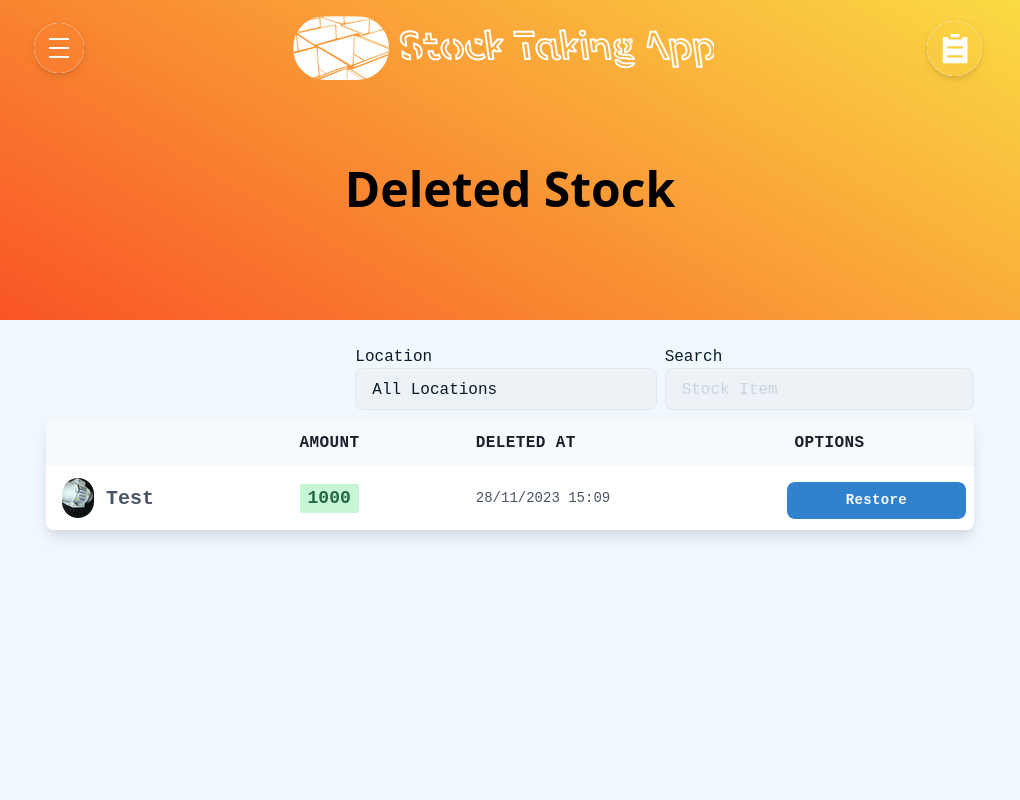
Task: Select the stock list icon at top right
Action: pyautogui.click(x=954, y=48)
